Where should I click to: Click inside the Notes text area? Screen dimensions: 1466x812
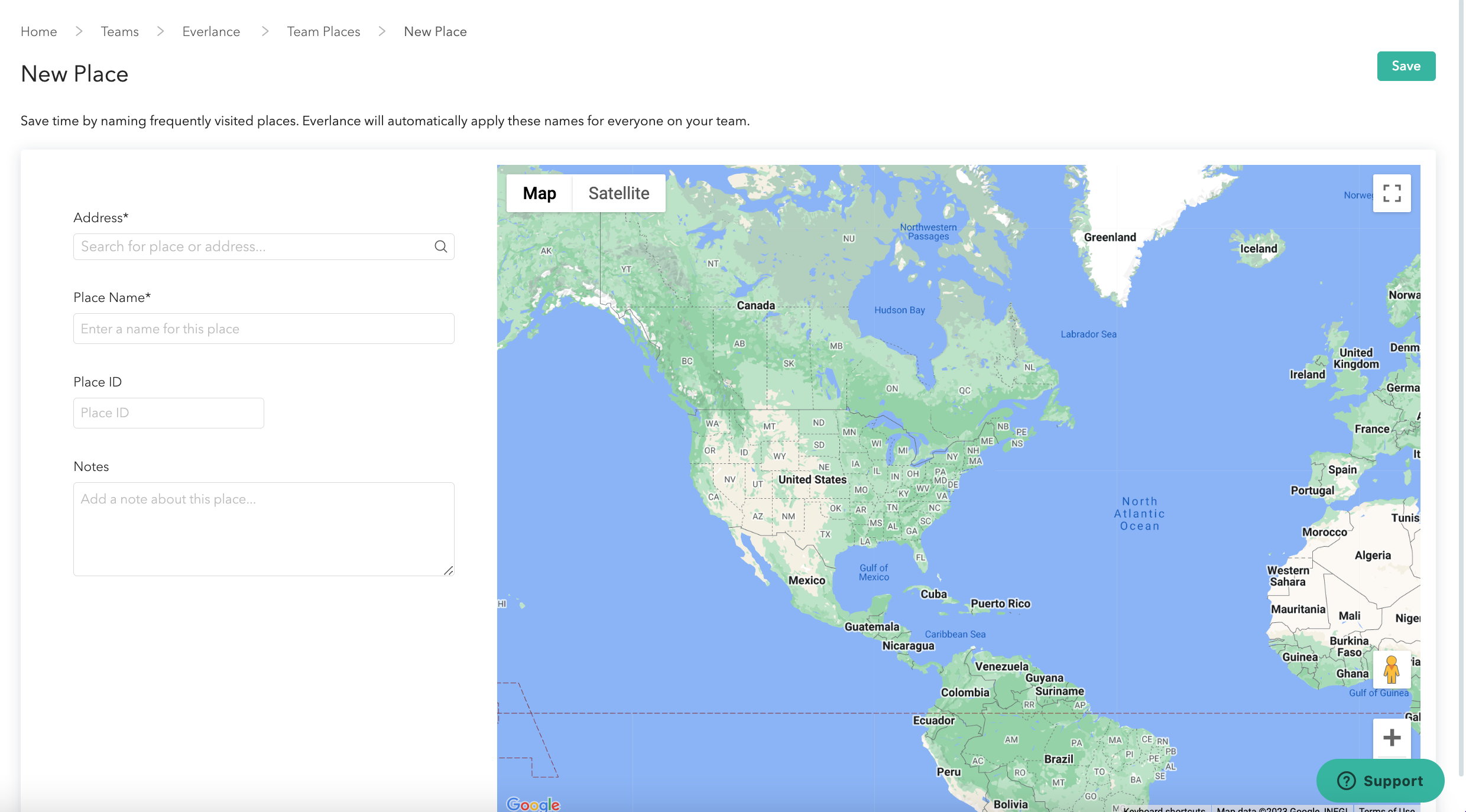coord(264,529)
